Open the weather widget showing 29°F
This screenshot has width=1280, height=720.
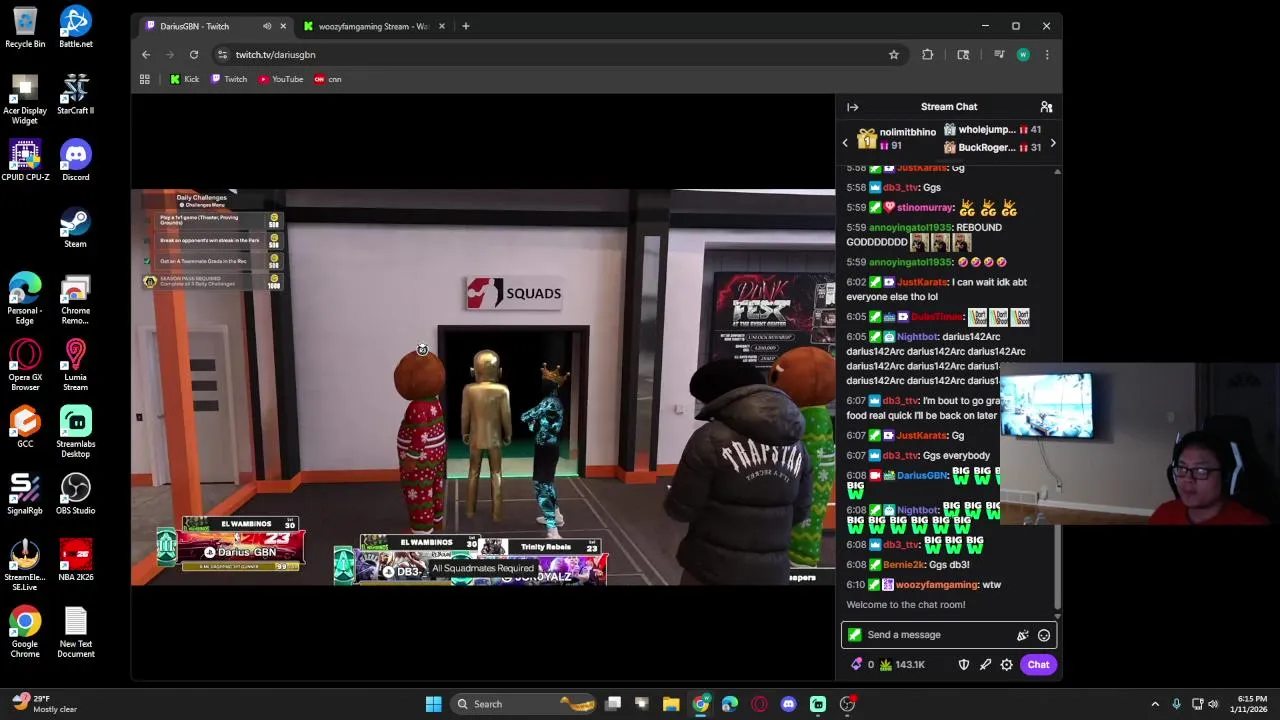point(45,704)
